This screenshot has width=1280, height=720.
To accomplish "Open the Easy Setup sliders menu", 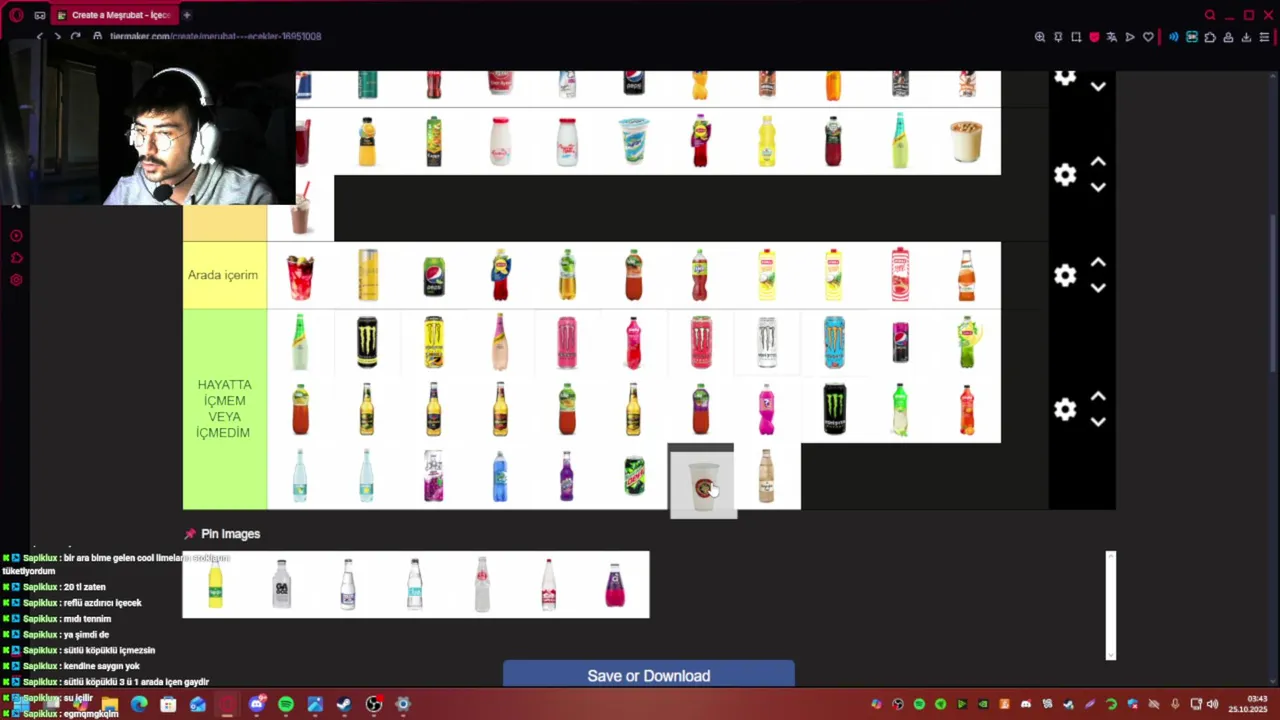I will 1264,37.
